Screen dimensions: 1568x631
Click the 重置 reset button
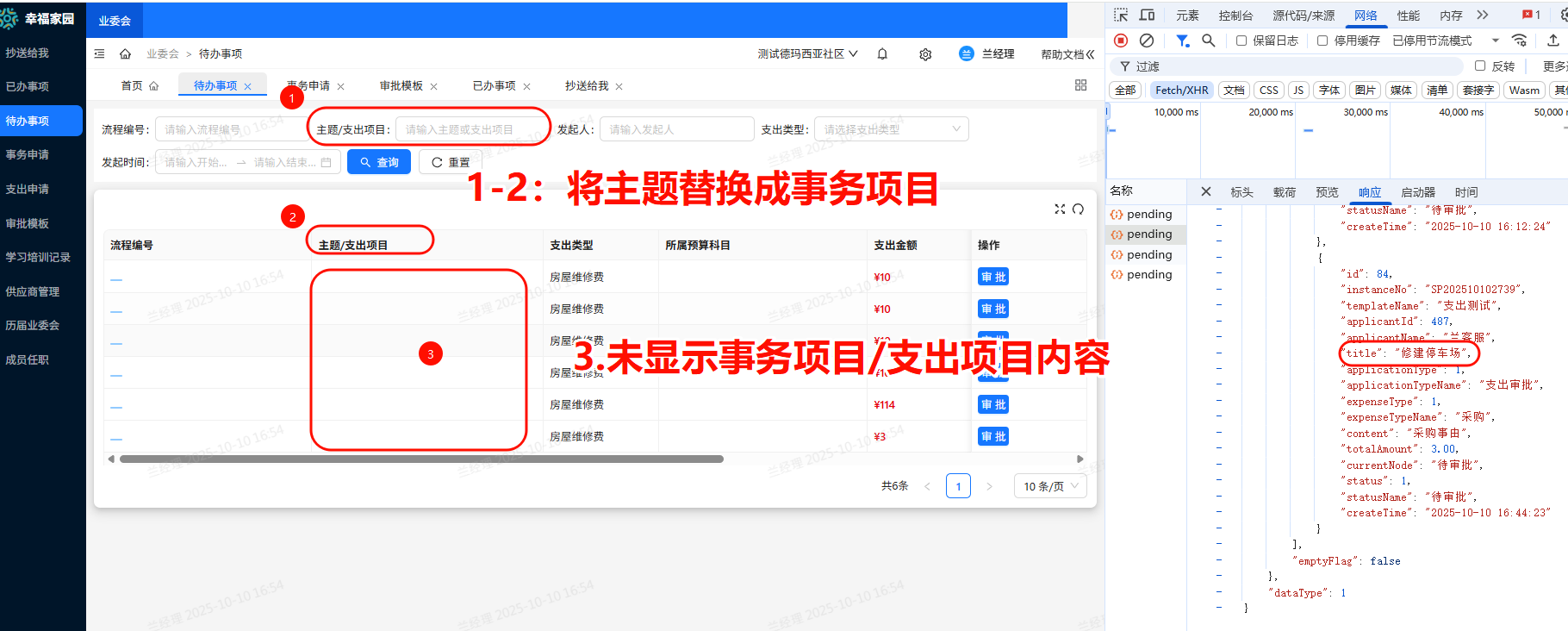[x=451, y=162]
